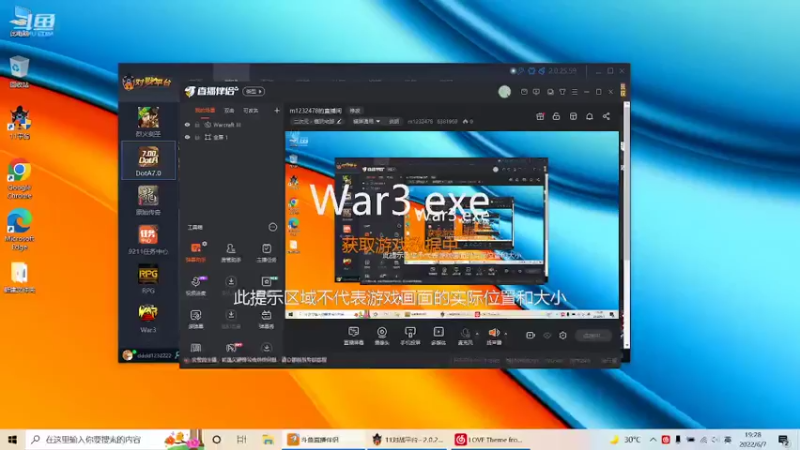Open the cube package icon above the preview
Image resolution: width=800 pixels, height=450 pixels.
[573, 116]
